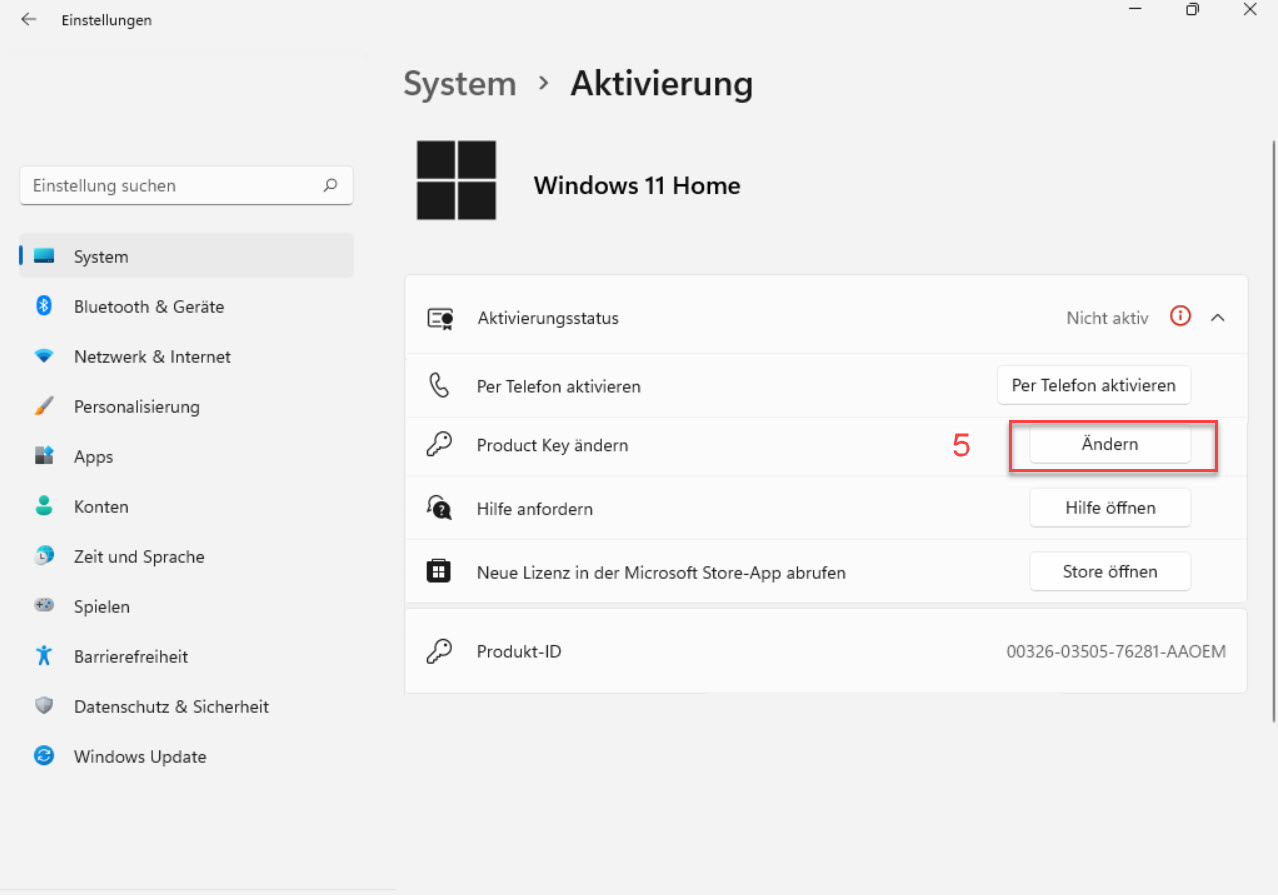Viewport: 1278px width, 895px height.
Task: Click the red info icon beside Nicht aktiv
Action: tap(1181, 317)
